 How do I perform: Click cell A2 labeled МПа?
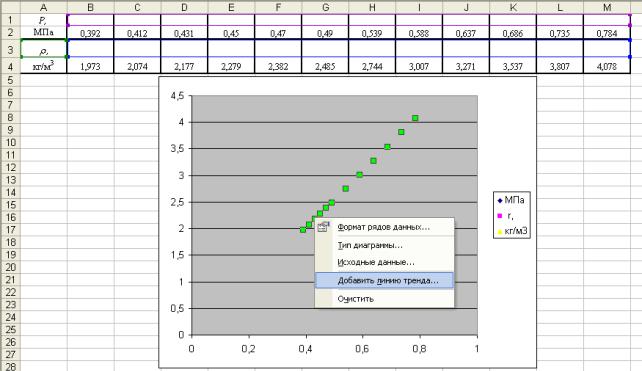(x=43, y=32)
